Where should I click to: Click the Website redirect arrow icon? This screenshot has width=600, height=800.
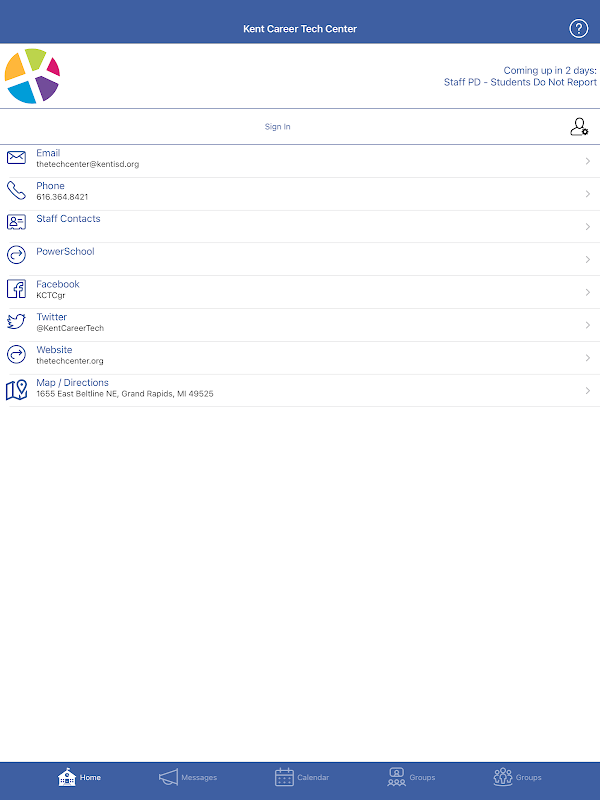click(16, 354)
